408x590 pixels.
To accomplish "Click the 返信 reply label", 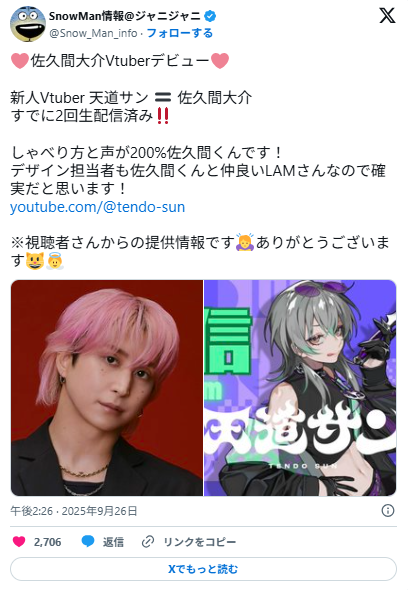I will (x=113, y=542).
